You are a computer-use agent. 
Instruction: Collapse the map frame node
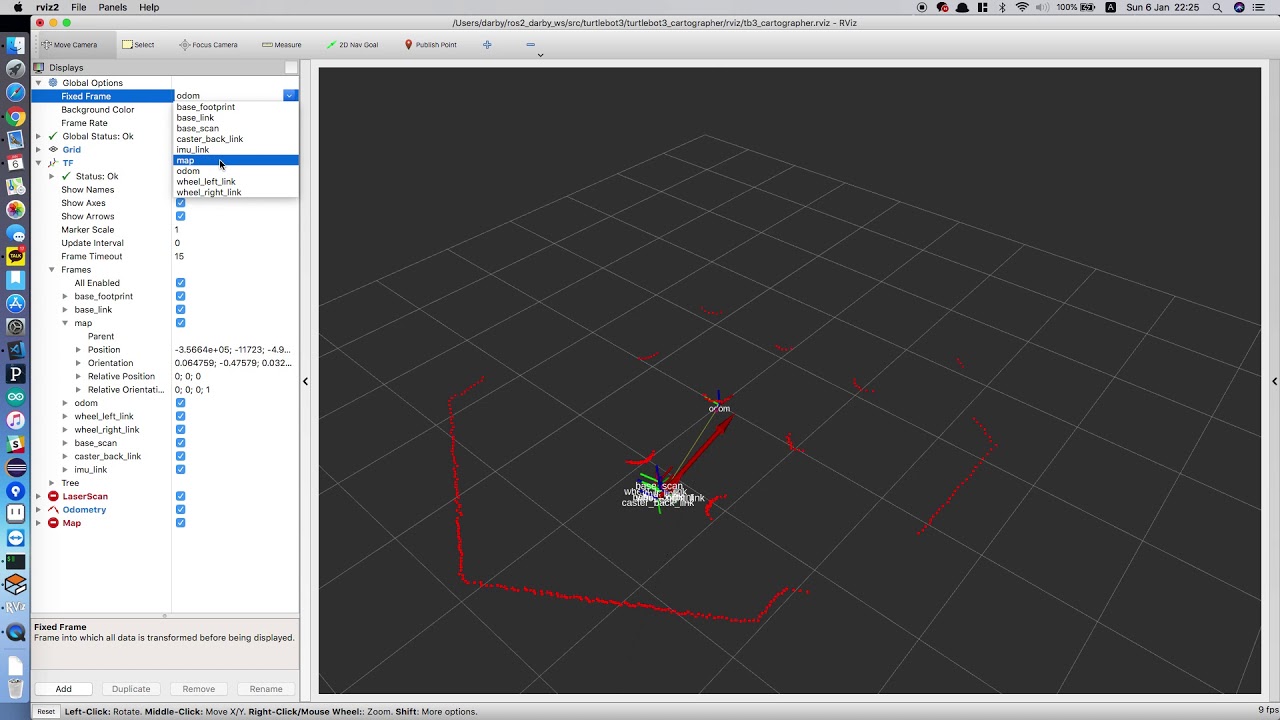pyautogui.click(x=65, y=323)
